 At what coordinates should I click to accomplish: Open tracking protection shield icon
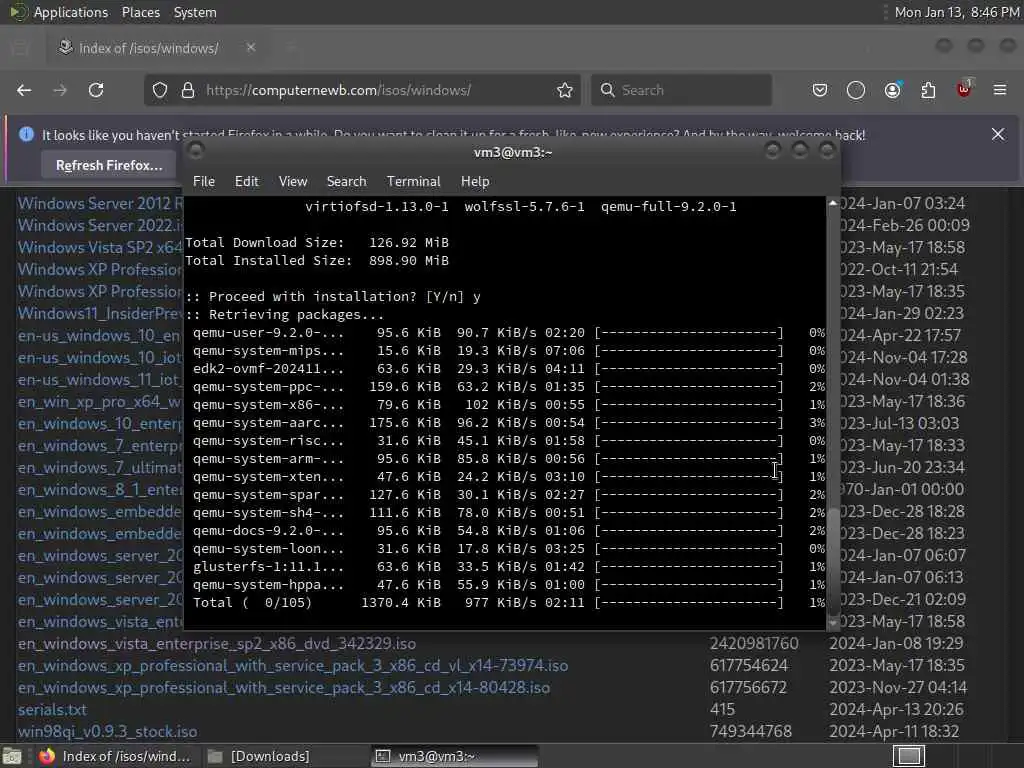[160, 90]
